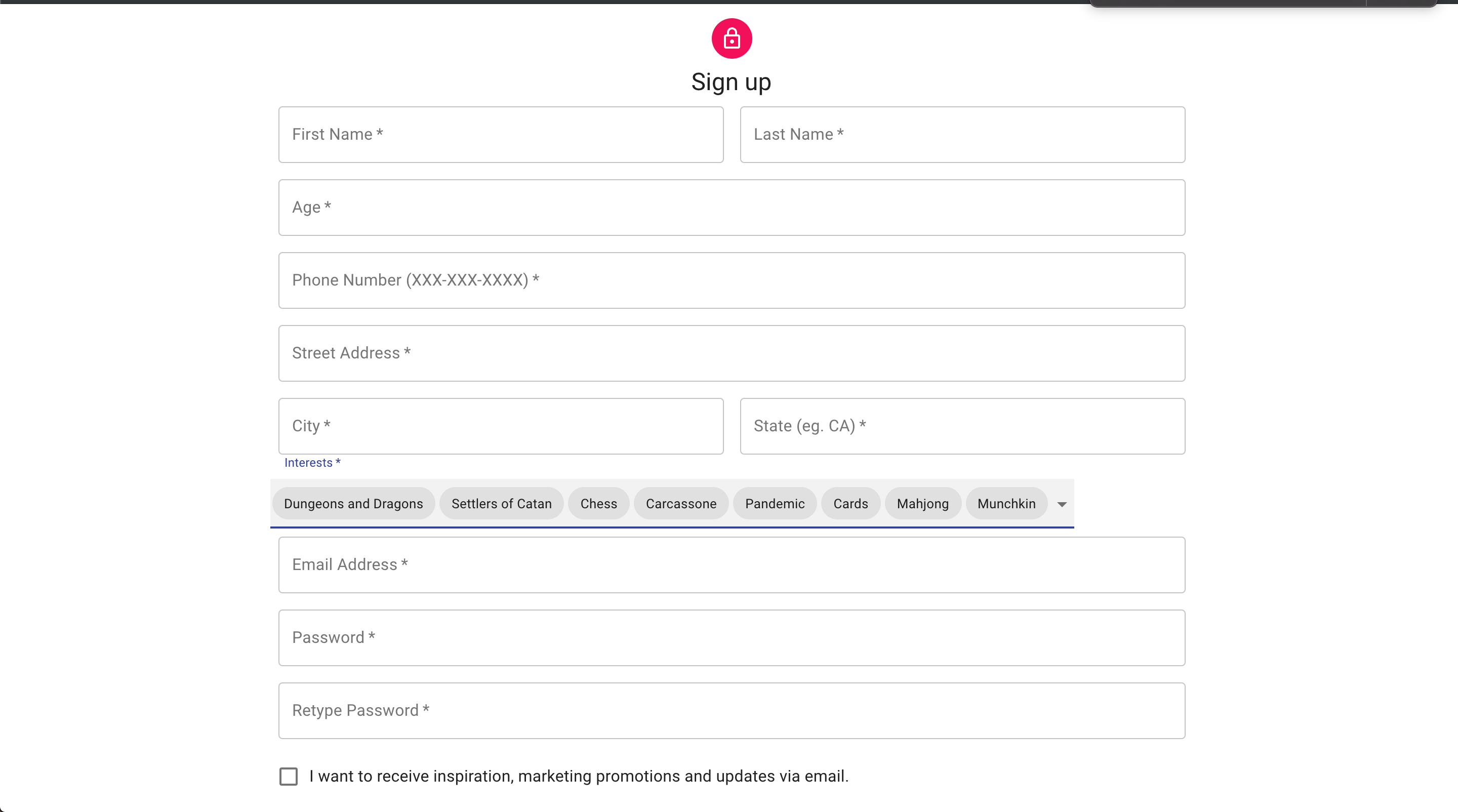This screenshot has width=1458, height=812.
Task: Click the Mahjong interest chip
Action: tap(922, 504)
